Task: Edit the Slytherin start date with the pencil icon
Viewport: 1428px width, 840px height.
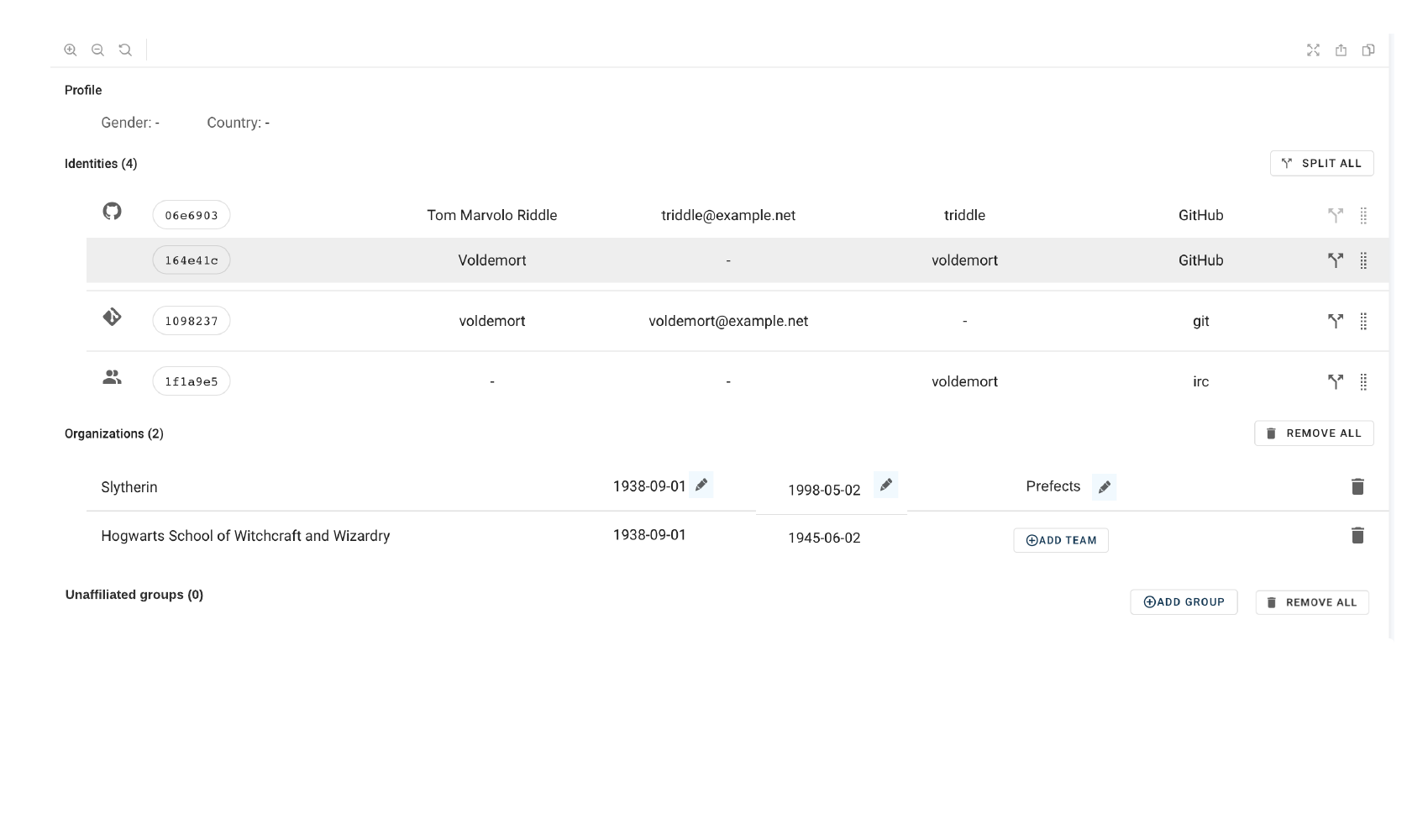Action: point(702,485)
